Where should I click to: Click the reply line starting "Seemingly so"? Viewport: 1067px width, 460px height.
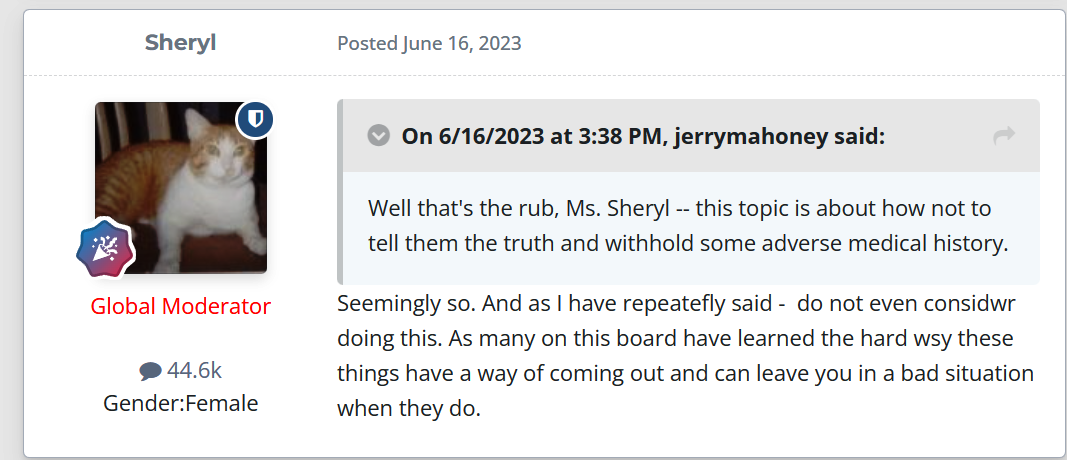tap(676, 303)
